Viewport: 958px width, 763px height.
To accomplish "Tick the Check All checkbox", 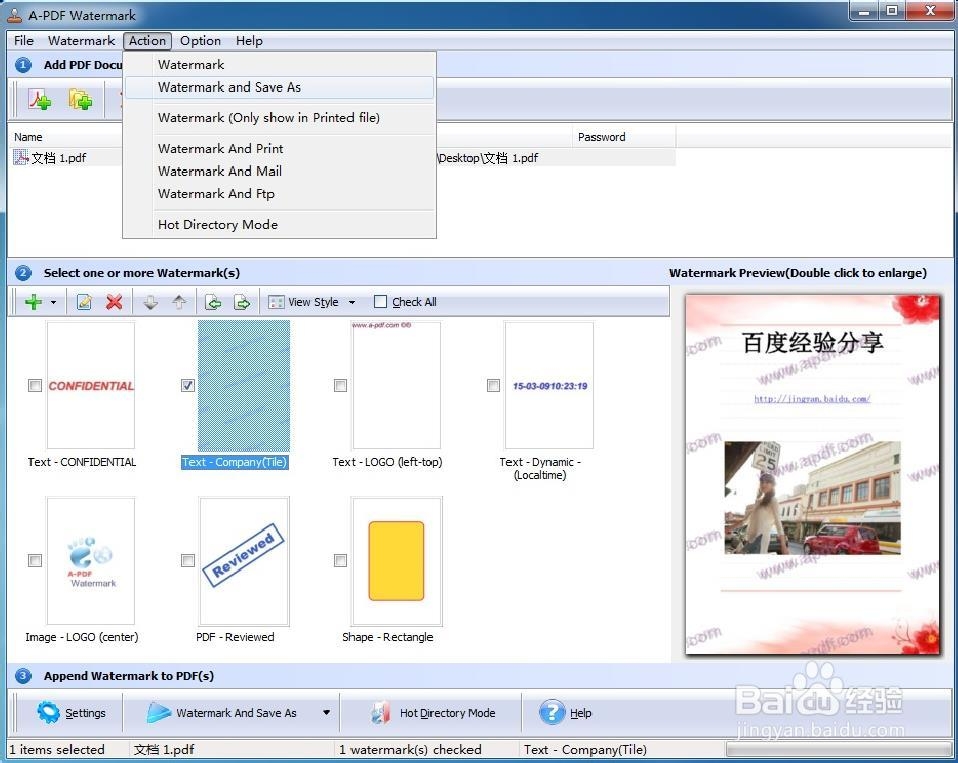I will coord(380,301).
